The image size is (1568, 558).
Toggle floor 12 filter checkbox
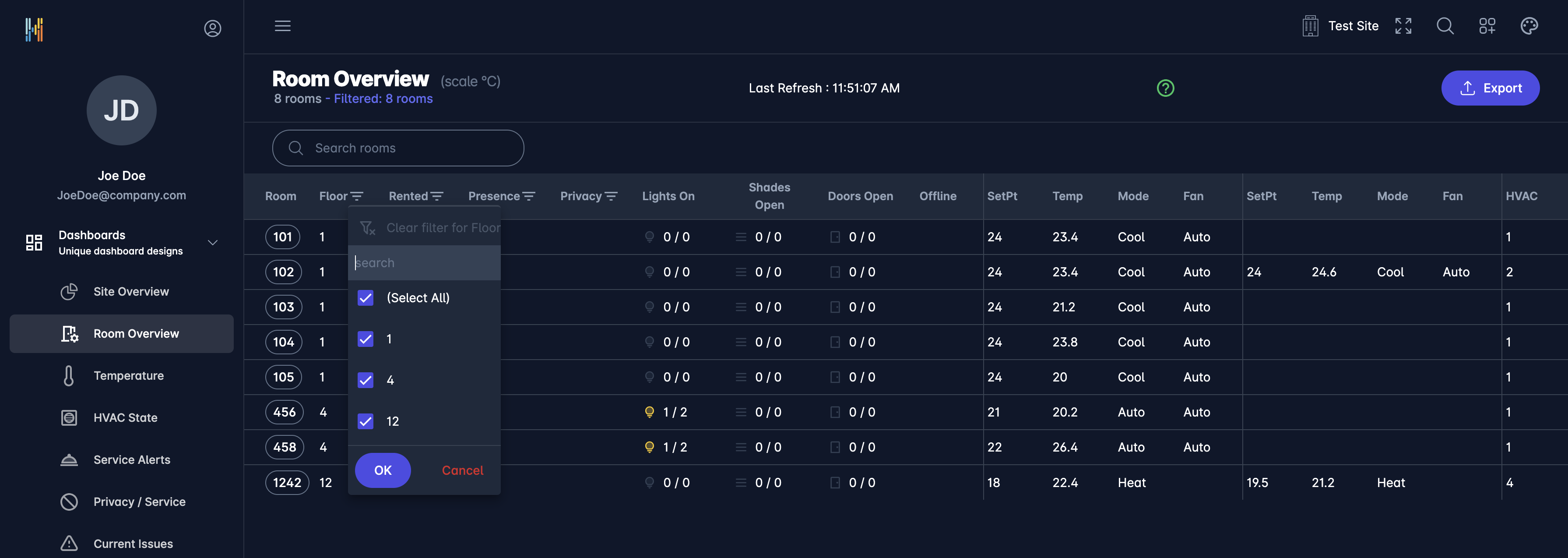pyautogui.click(x=365, y=421)
